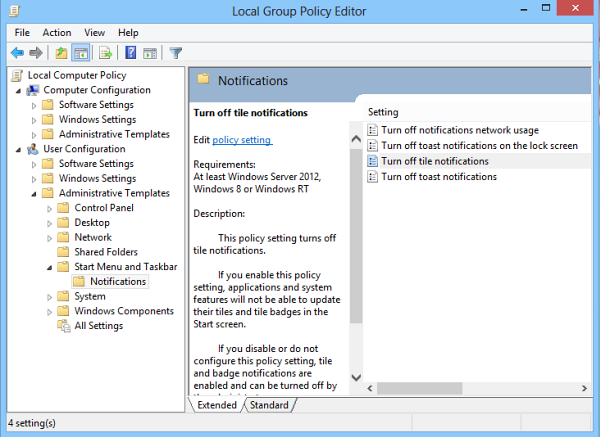Image resolution: width=600 pixels, height=437 pixels.
Task: Click the Forward arrow toolbar icon
Action: pyautogui.click(x=36, y=53)
